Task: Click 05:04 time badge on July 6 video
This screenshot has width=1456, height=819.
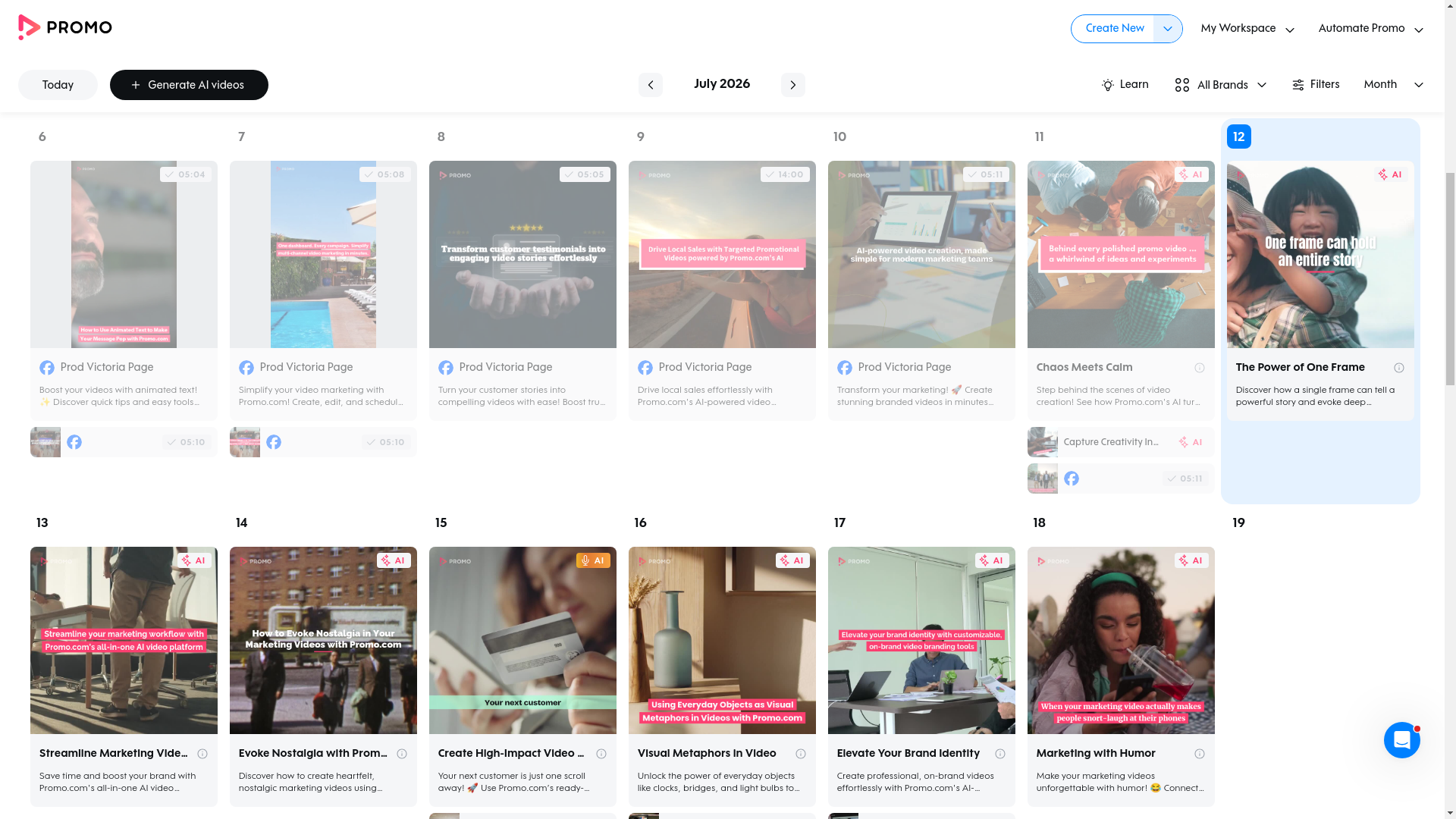Action: click(186, 174)
